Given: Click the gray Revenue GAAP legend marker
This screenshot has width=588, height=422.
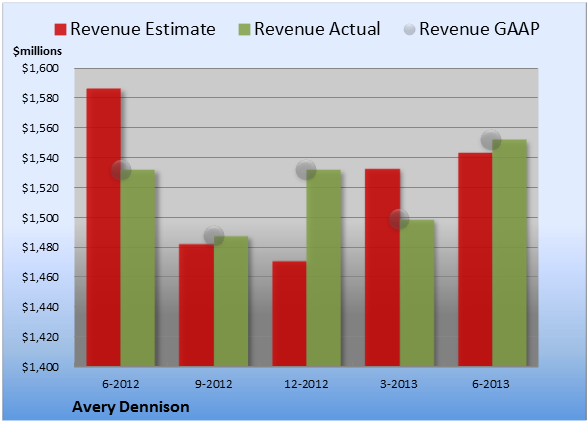Looking at the screenshot, I should tap(409, 29).
